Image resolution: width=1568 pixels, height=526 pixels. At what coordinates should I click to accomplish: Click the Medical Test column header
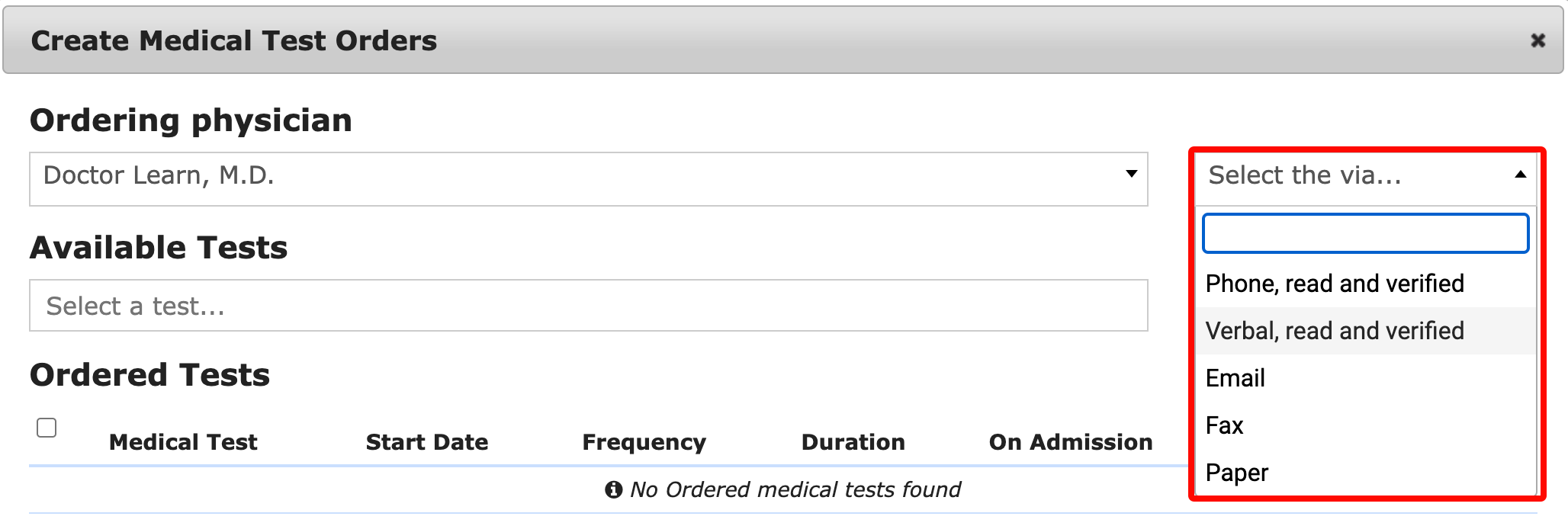[x=183, y=442]
